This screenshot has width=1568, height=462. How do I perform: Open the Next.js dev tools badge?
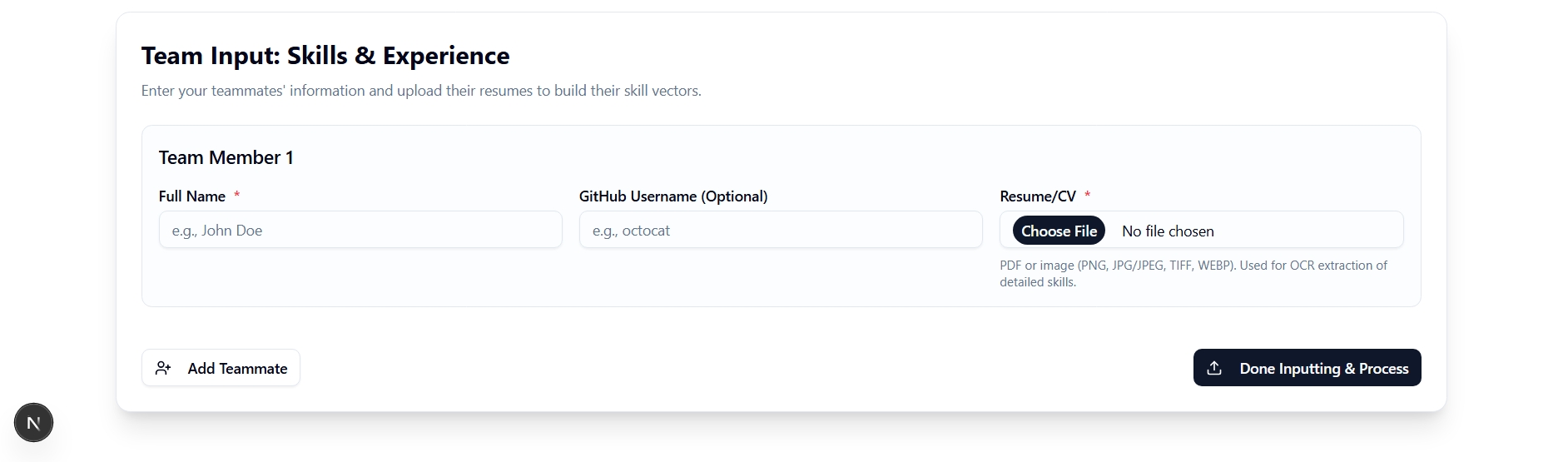pyautogui.click(x=33, y=423)
